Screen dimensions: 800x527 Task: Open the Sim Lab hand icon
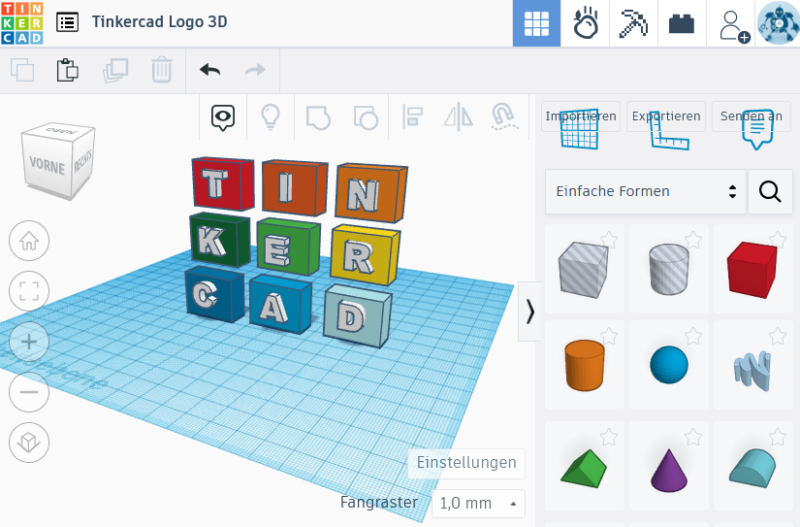click(585, 23)
